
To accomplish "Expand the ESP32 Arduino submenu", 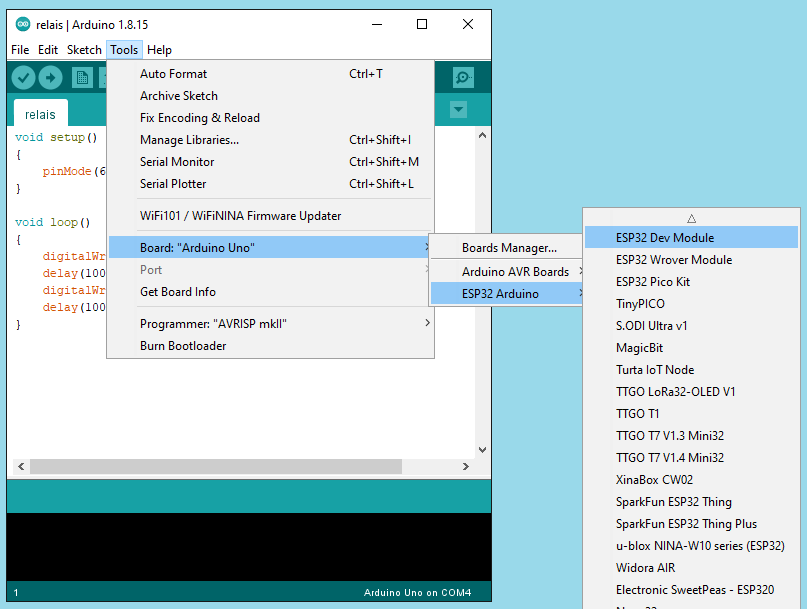I will click(x=507, y=294).
